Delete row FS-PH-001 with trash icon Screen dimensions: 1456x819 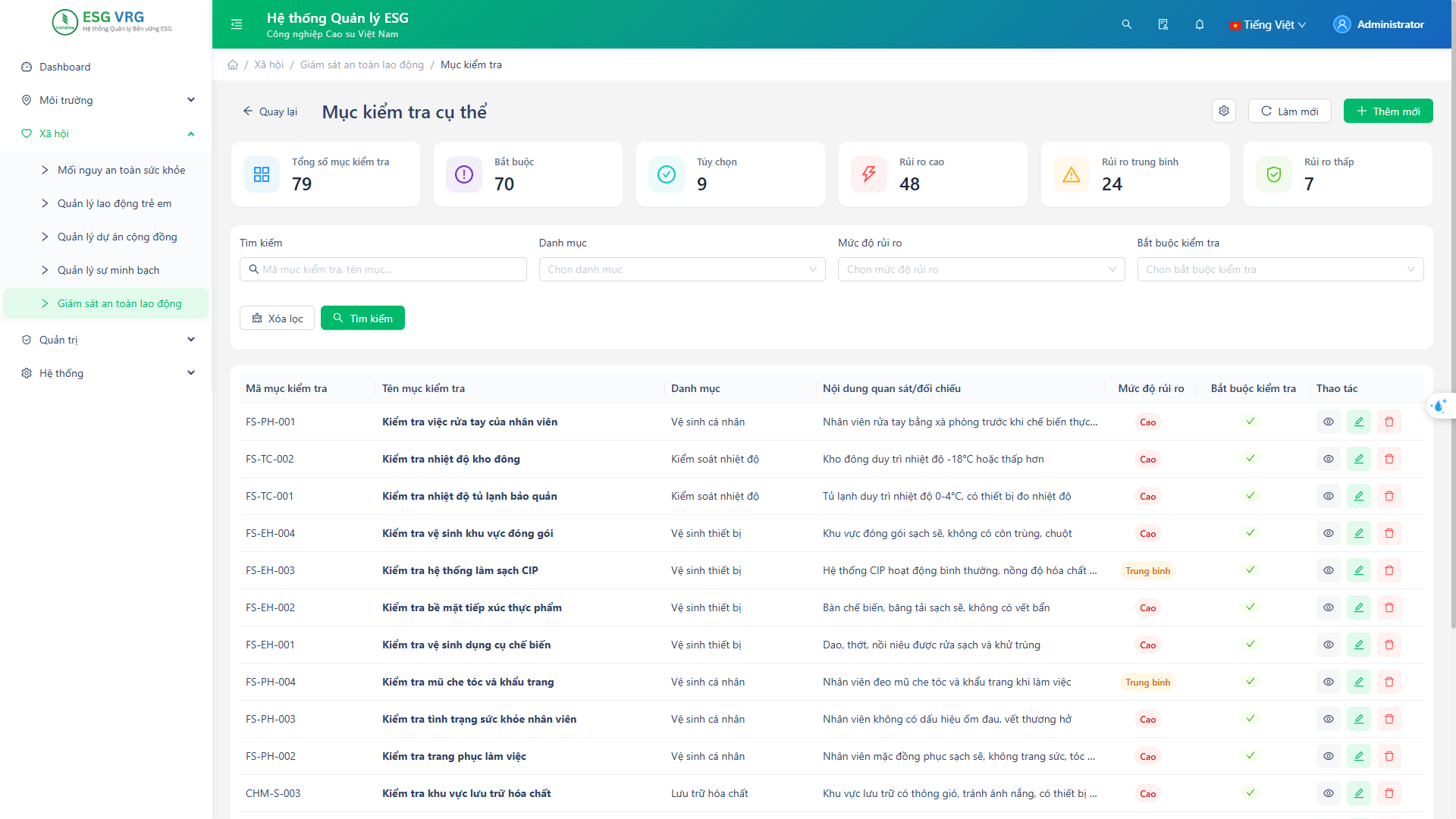point(1389,422)
